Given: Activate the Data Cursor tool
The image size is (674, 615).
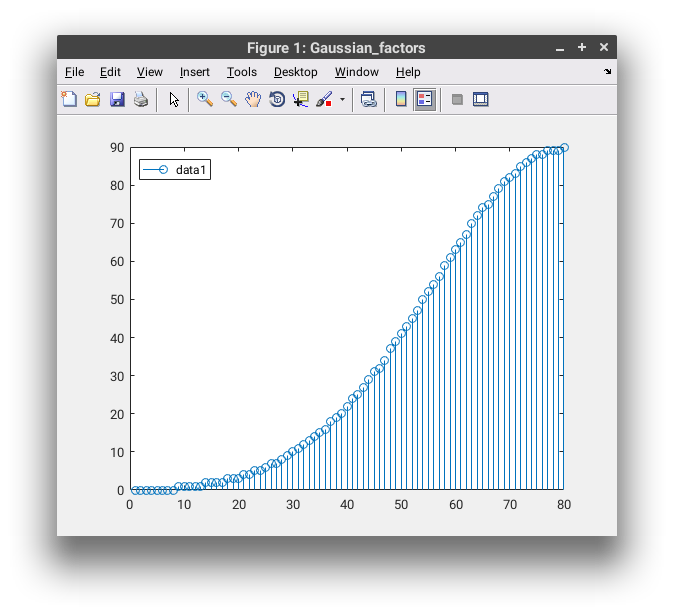Looking at the screenshot, I should (301, 99).
